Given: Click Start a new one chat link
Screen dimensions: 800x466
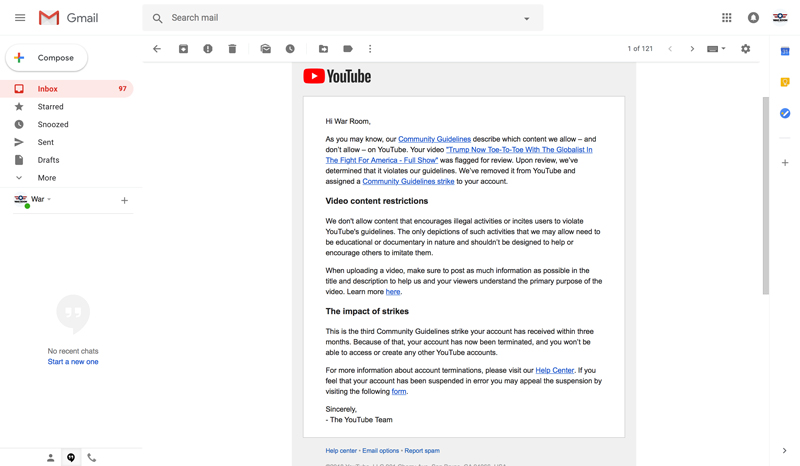Looking at the screenshot, I should pyautogui.click(x=73, y=362).
